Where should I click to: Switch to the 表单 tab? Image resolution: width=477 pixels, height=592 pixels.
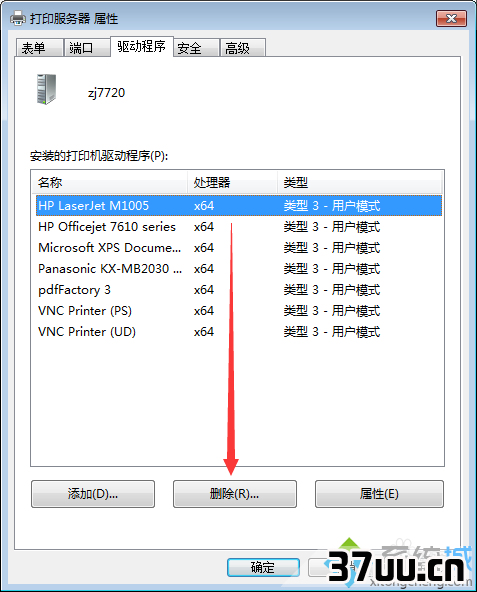39,48
